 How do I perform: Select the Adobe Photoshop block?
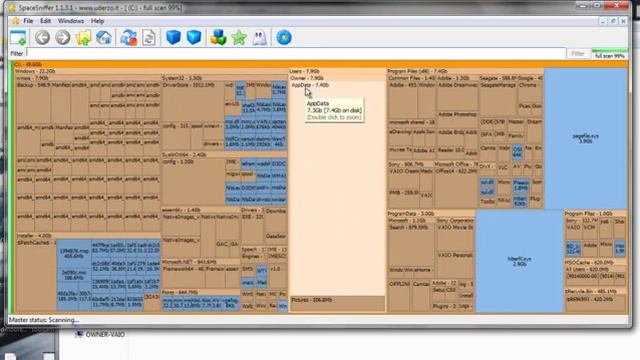point(457,120)
